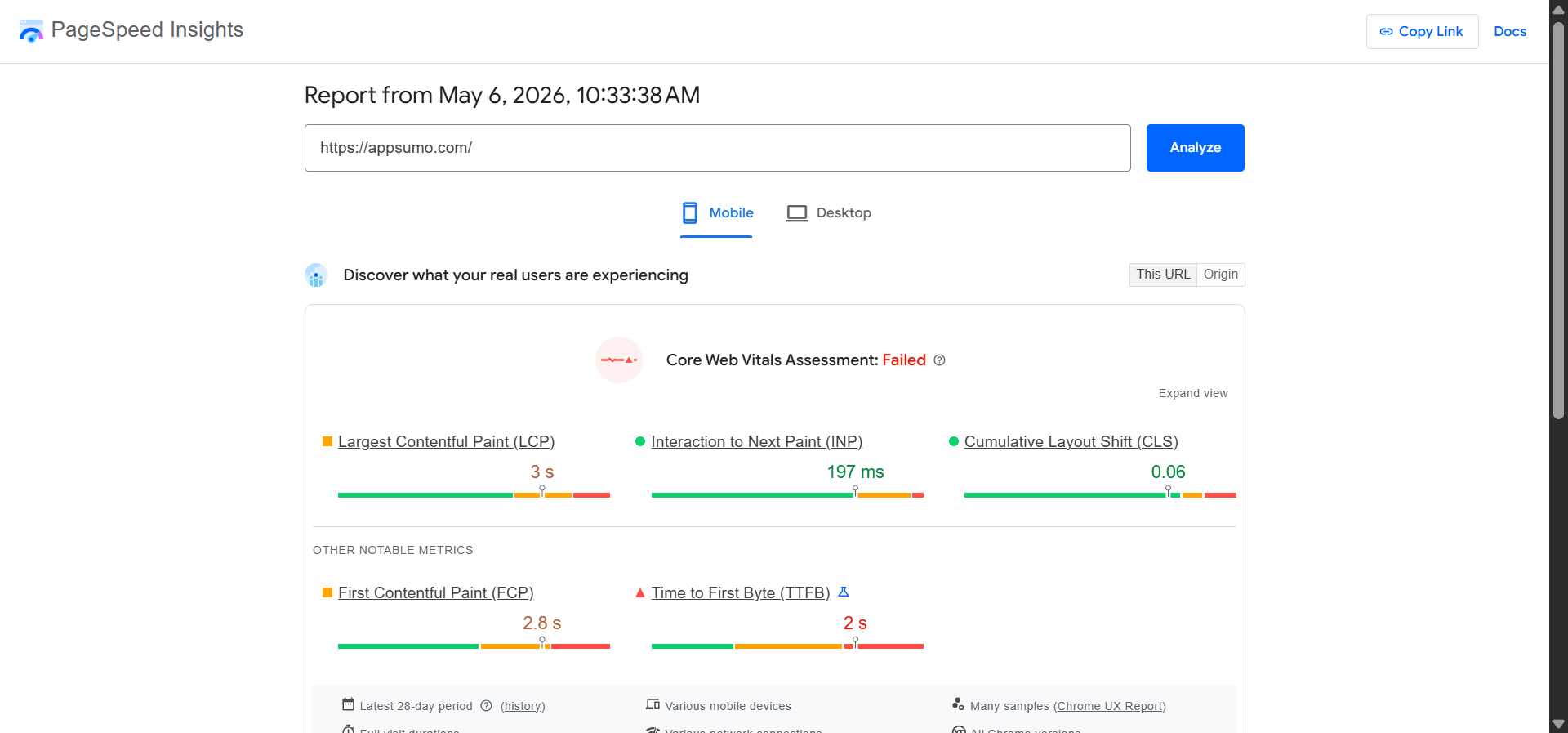Click the devices icon by Various mobile devices
This screenshot has width=1568, height=733.
tap(653, 704)
